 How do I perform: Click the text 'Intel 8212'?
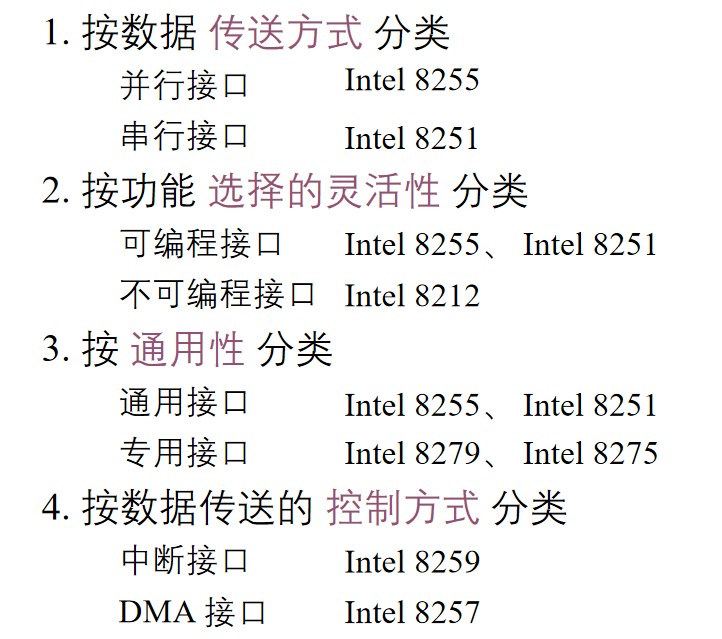point(412,296)
